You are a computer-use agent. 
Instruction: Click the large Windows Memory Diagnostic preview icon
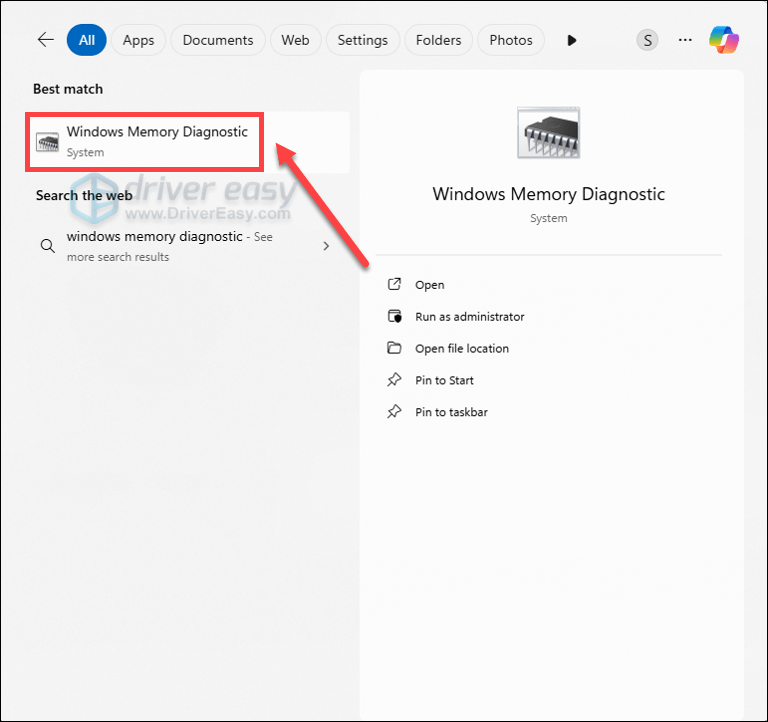548,134
